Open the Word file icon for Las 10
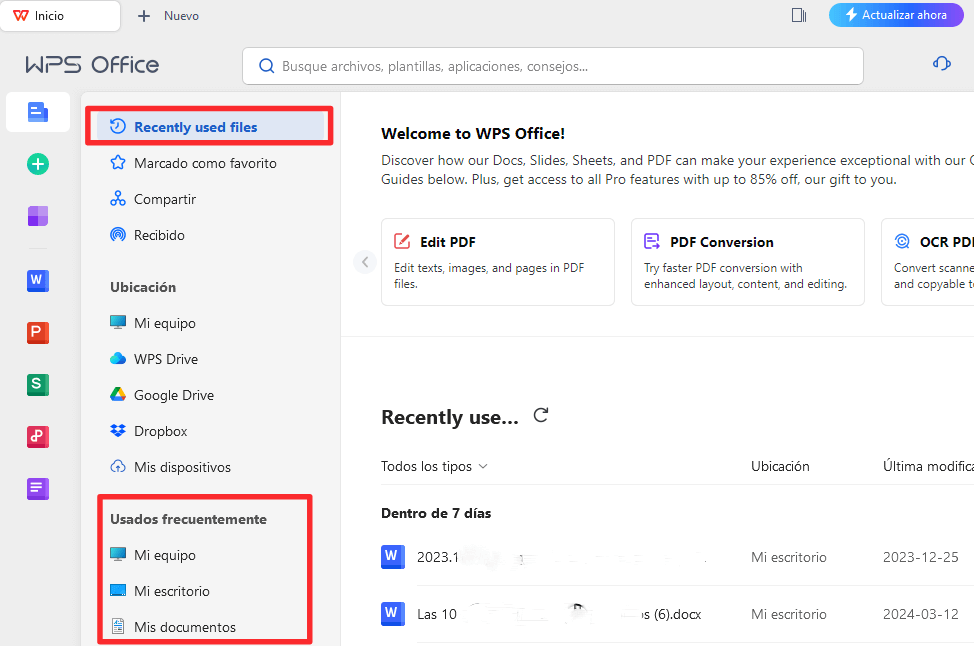The image size is (974, 646). pos(393,614)
